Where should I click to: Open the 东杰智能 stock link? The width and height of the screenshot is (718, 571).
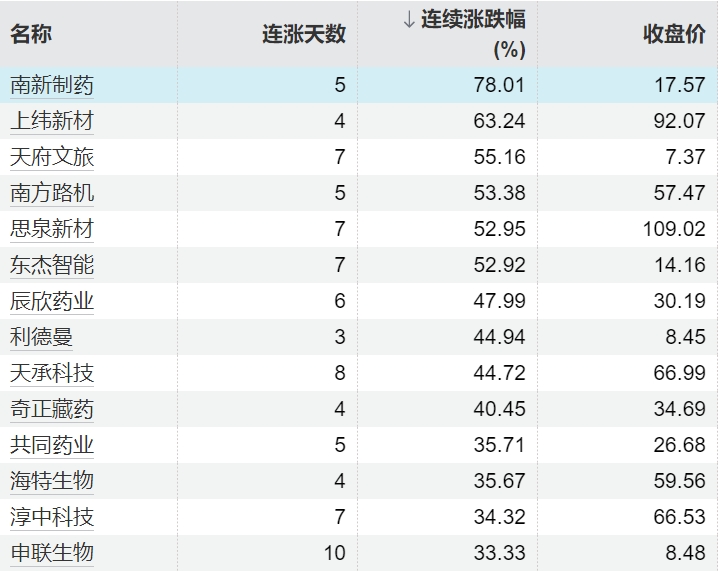(52, 265)
